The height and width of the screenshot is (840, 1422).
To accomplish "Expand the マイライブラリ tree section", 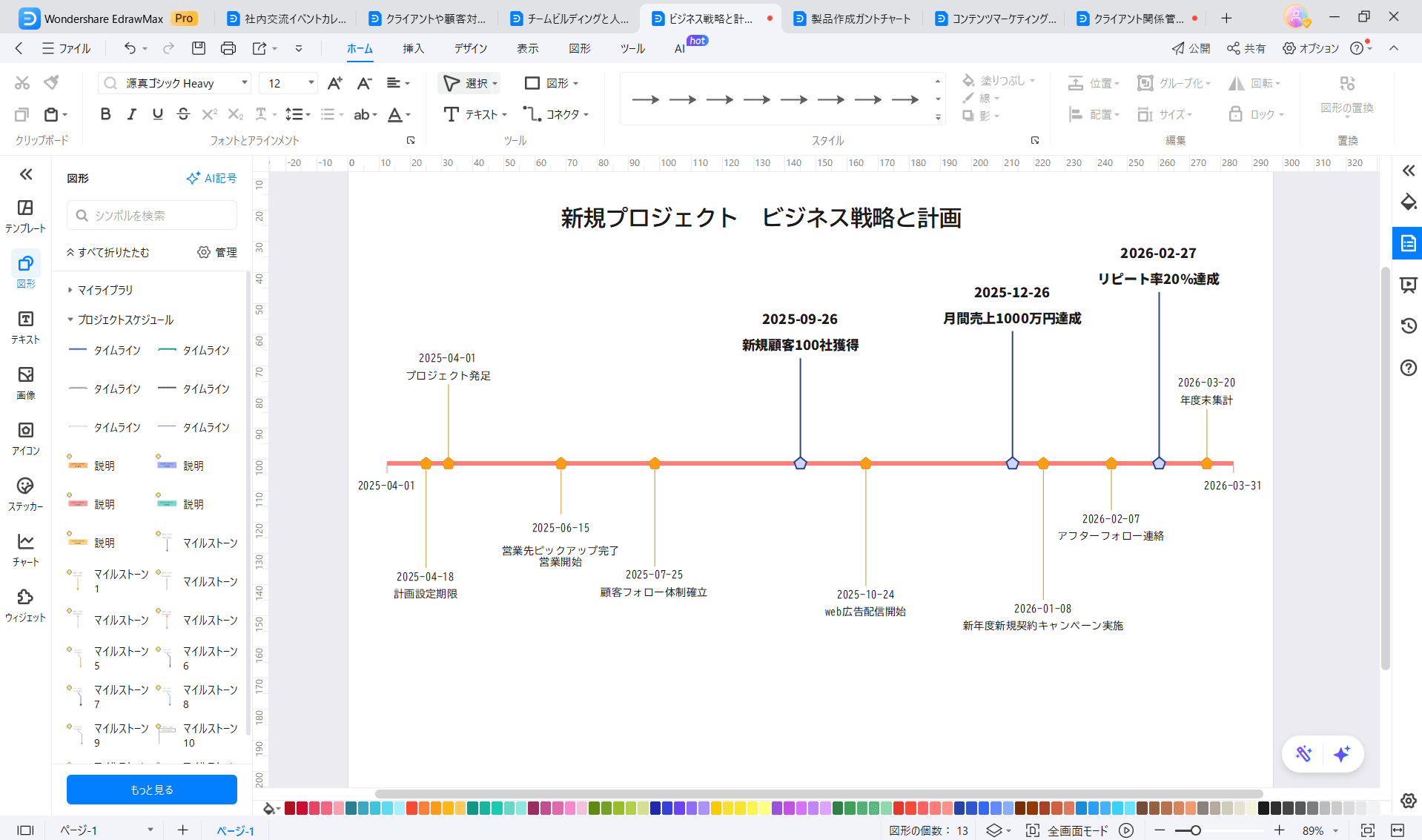I will click(x=70, y=290).
